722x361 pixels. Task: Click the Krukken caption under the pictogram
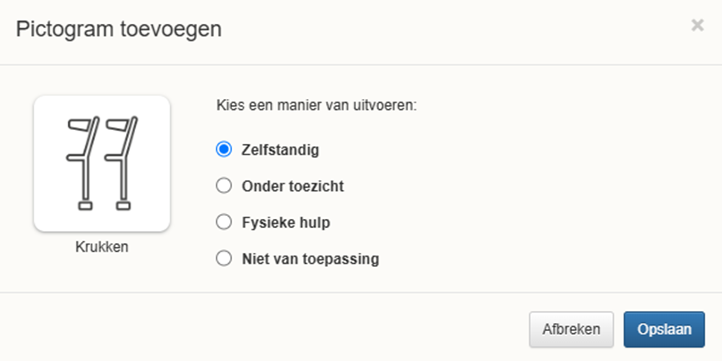(102, 247)
